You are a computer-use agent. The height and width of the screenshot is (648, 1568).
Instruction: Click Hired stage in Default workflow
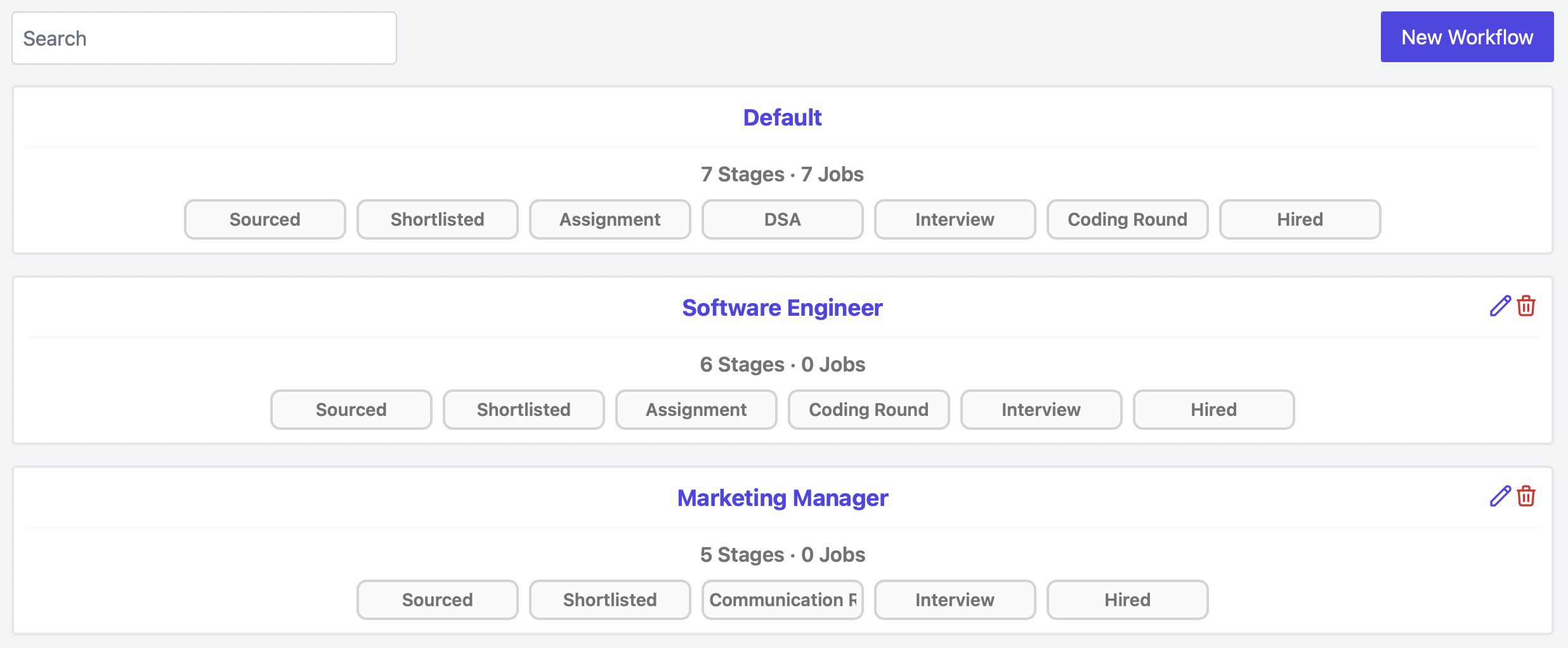(x=1300, y=219)
